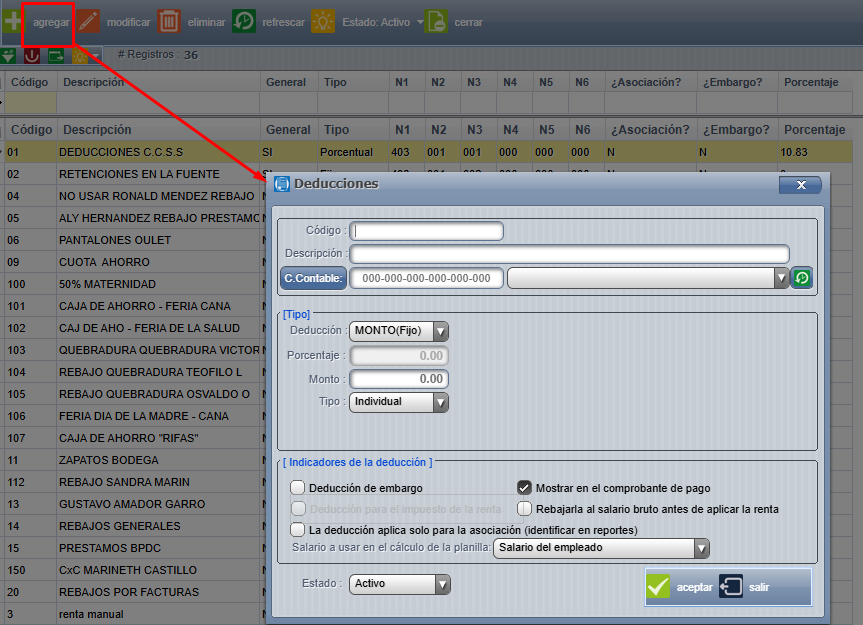Expand the small lightbulb dropdown arrow
863x625 pixels.
click(96, 56)
